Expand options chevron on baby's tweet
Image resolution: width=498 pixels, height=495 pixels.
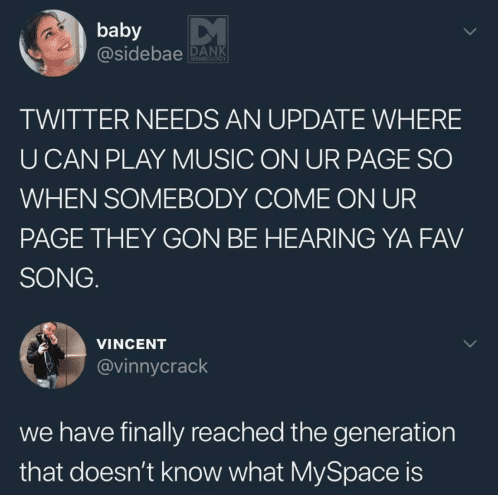(470, 32)
